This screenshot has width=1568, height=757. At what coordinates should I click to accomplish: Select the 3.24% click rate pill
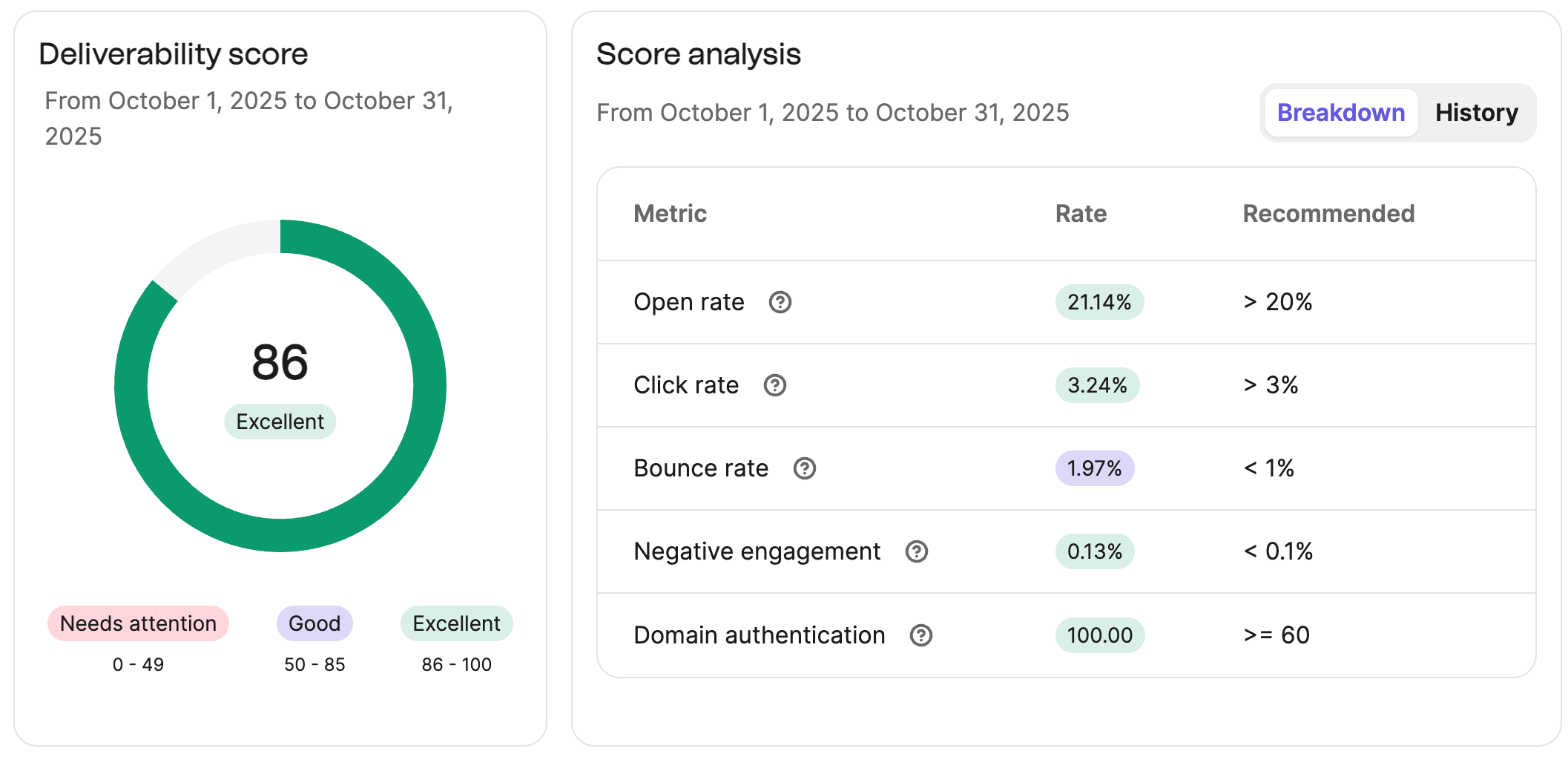pyautogui.click(x=1096, y=385)
